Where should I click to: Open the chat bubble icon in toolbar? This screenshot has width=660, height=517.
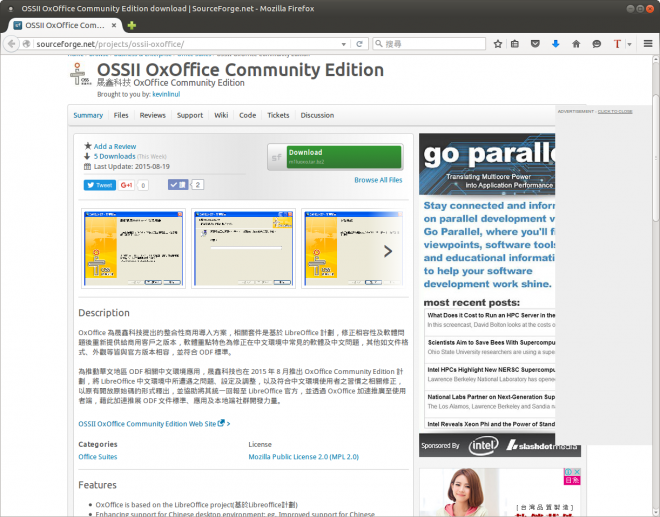click(596, 44)
